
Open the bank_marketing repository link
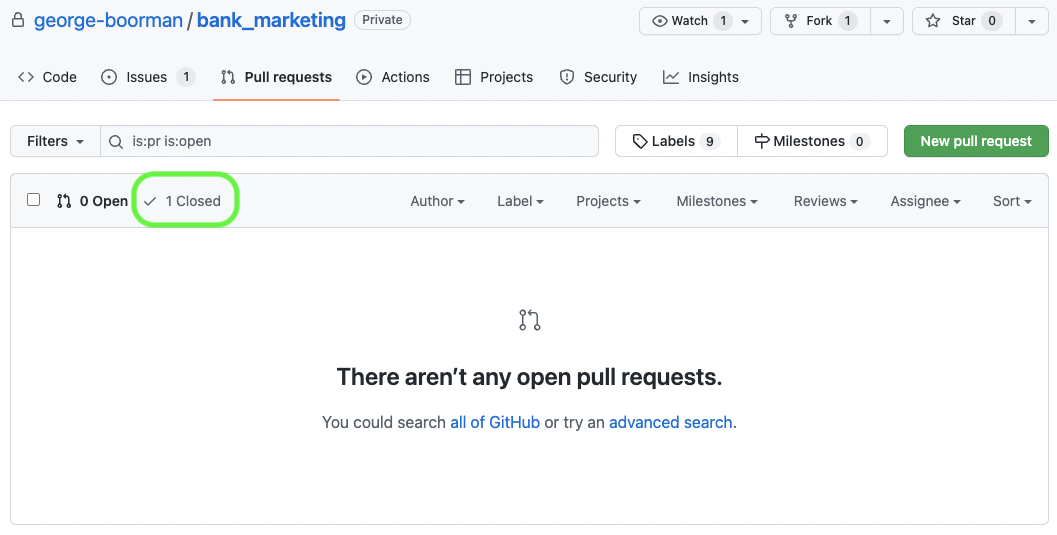(271, 20)
